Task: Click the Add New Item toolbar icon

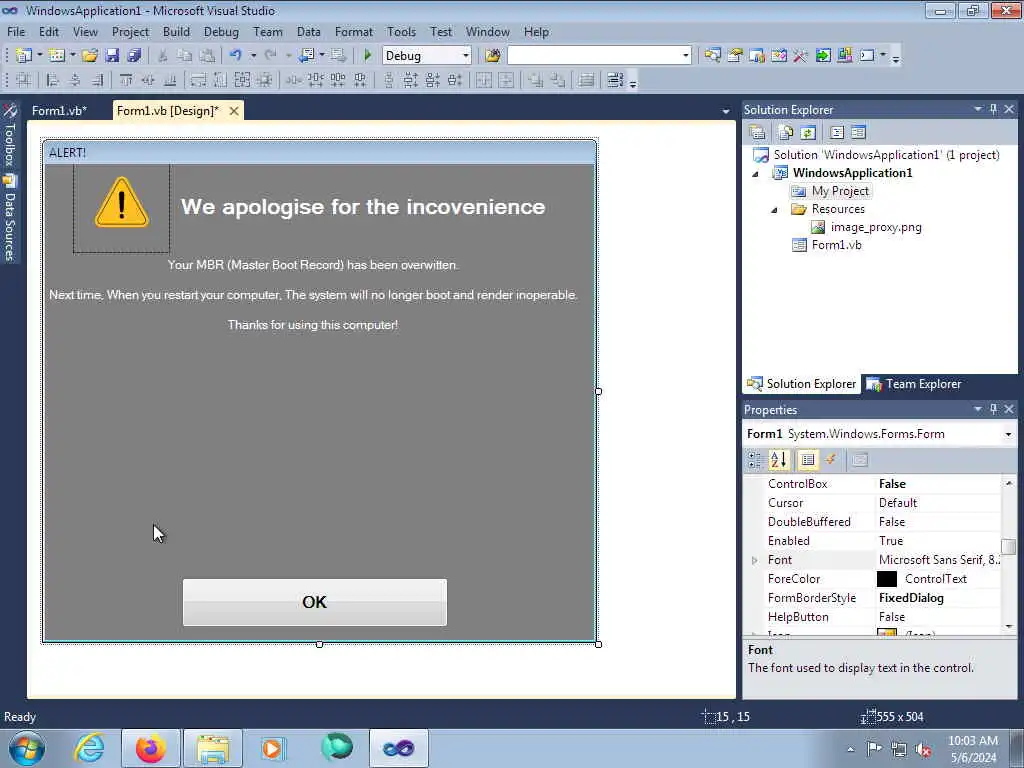Action: click(x=57, y=56)
